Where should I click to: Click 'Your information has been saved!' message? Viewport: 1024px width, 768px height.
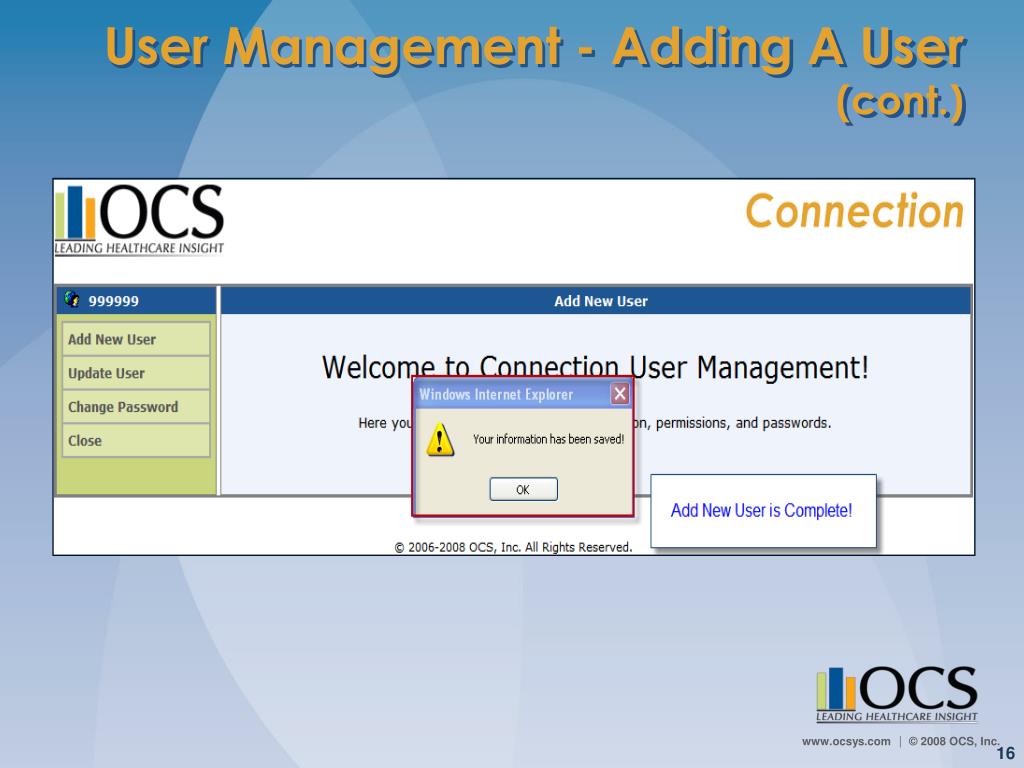(549, 440)
